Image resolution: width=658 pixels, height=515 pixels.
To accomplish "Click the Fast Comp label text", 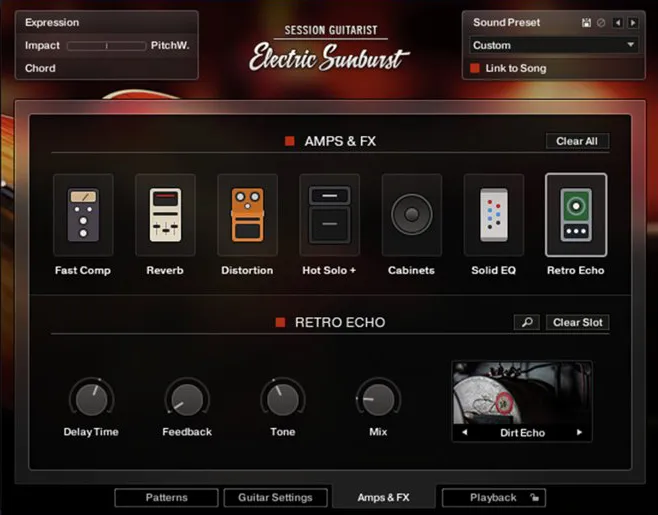I will pyautogui.click(x=83, y=270).
